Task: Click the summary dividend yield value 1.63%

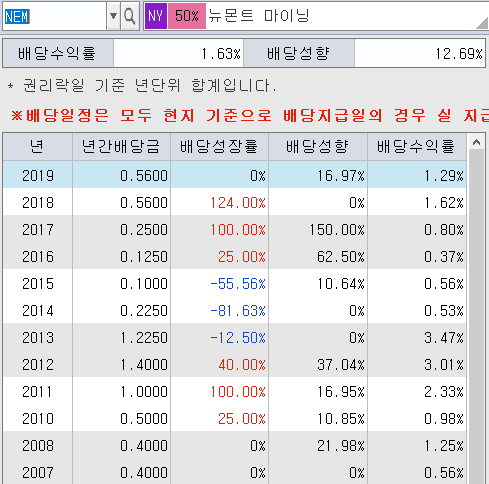Action: (x=221, y=53)
